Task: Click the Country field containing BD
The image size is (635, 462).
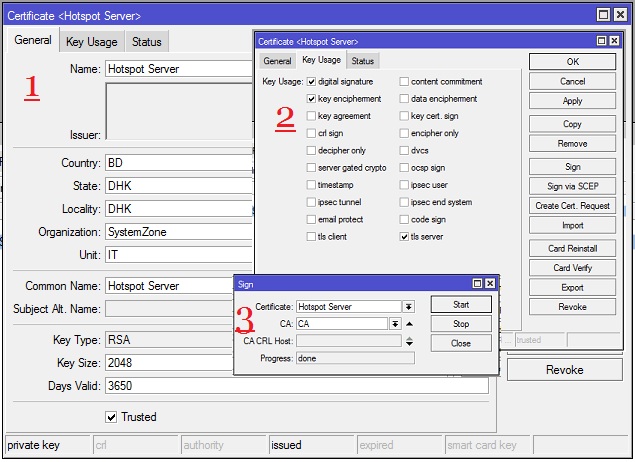Action: pyautogui.click(x=179, y=163)
